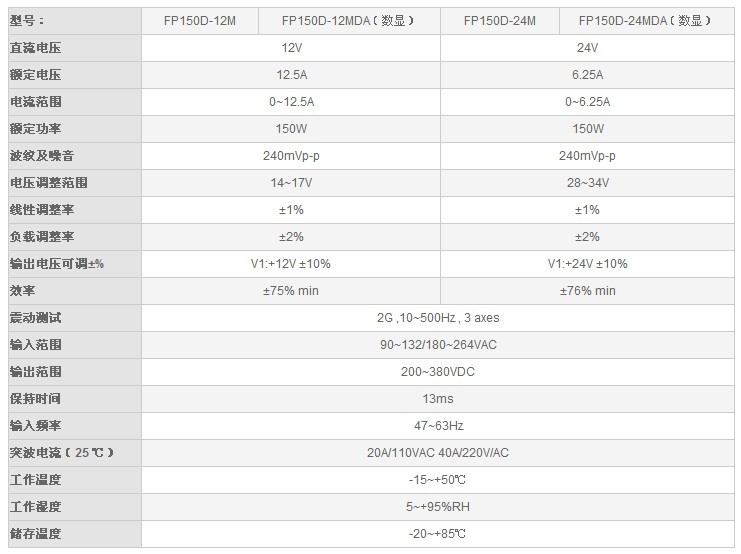Select the 20A/110VAC 40A/220V/AC surge current cell

438,452
